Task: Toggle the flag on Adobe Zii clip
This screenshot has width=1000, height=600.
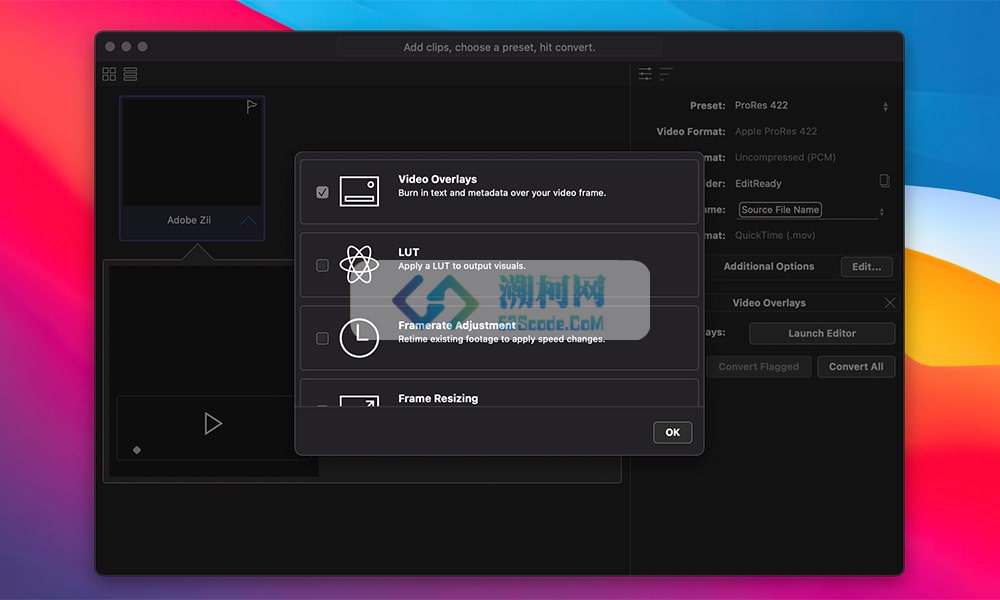Action: 251,106
